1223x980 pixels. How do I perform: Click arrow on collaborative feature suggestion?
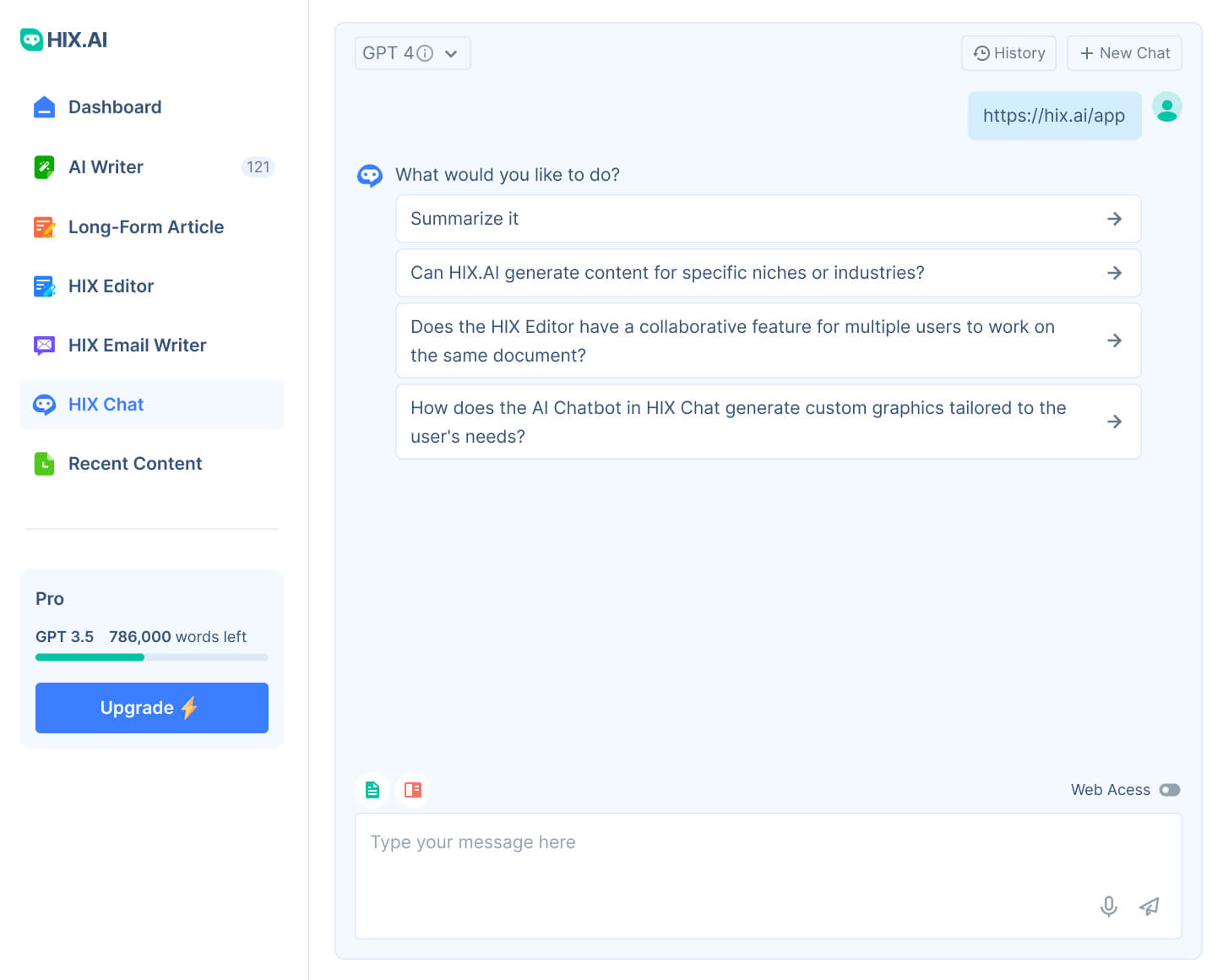click(x=1115, y=340)
